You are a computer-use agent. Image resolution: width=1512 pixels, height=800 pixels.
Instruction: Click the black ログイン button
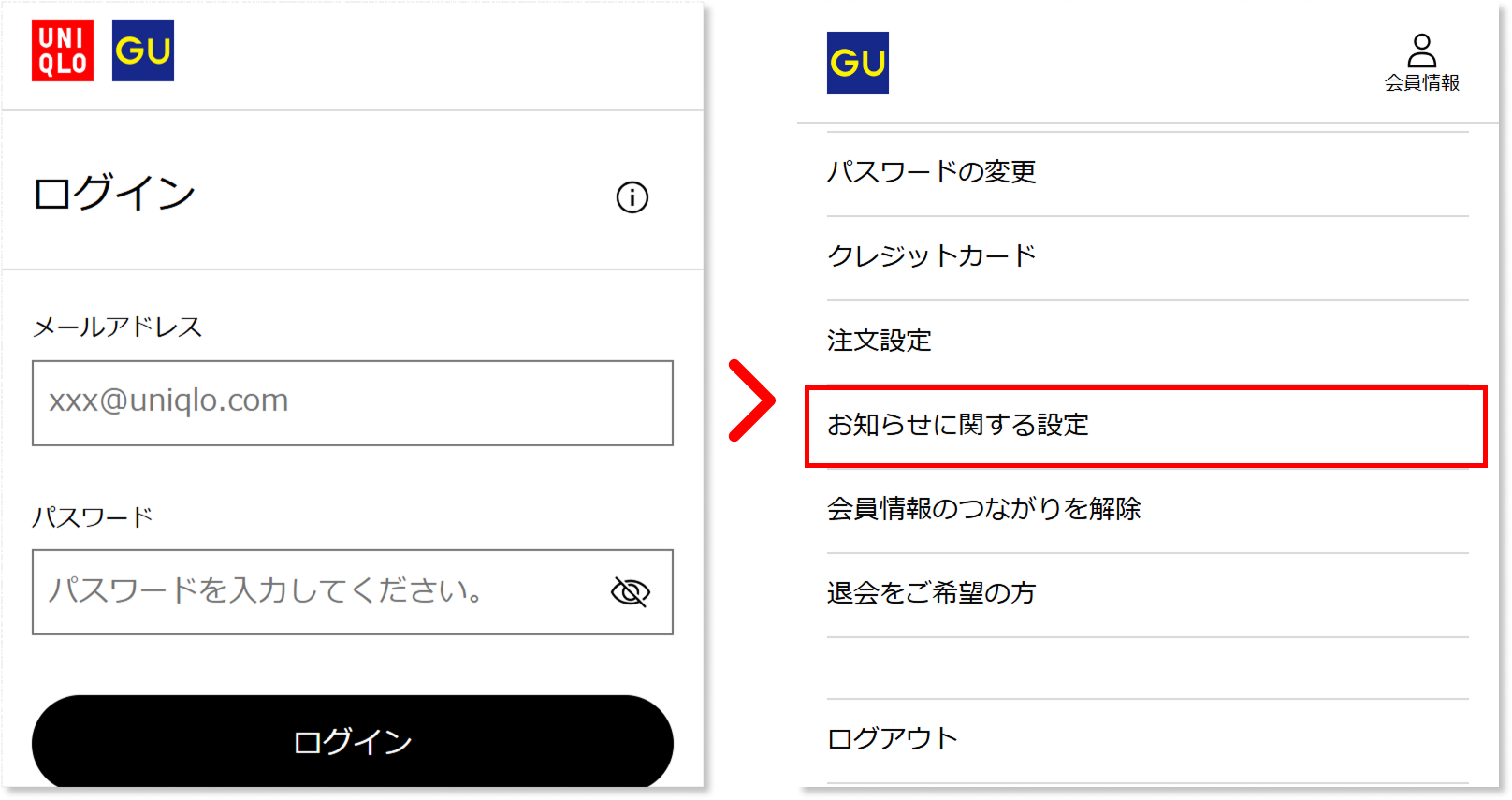353,741
